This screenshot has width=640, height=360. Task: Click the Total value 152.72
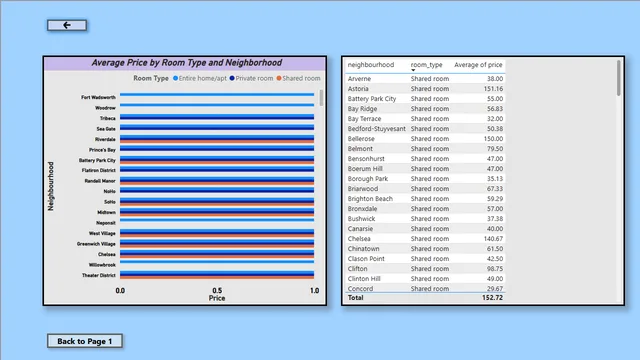point(492,298)
